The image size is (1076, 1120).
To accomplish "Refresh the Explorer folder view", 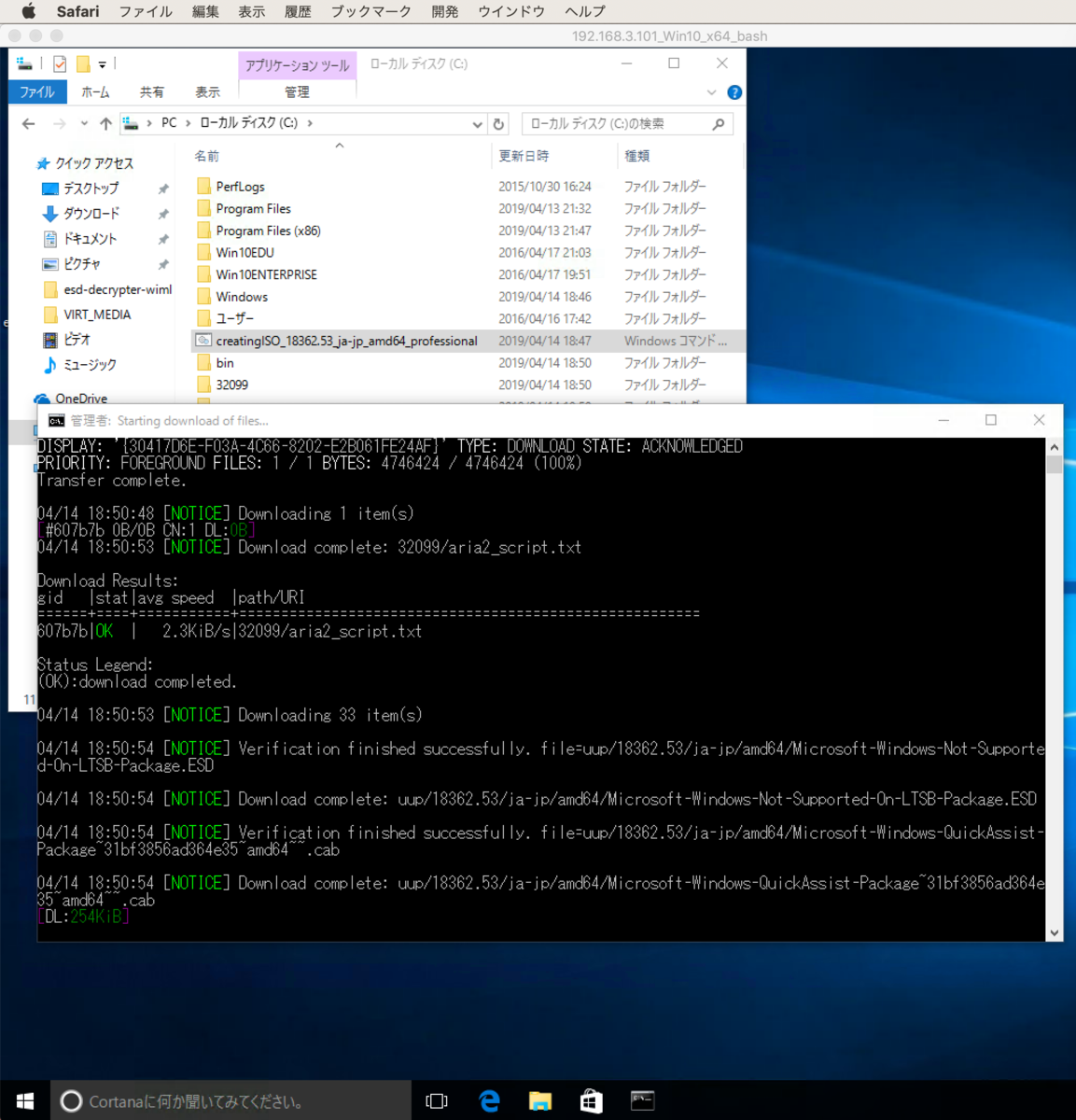I will [498, 123].
